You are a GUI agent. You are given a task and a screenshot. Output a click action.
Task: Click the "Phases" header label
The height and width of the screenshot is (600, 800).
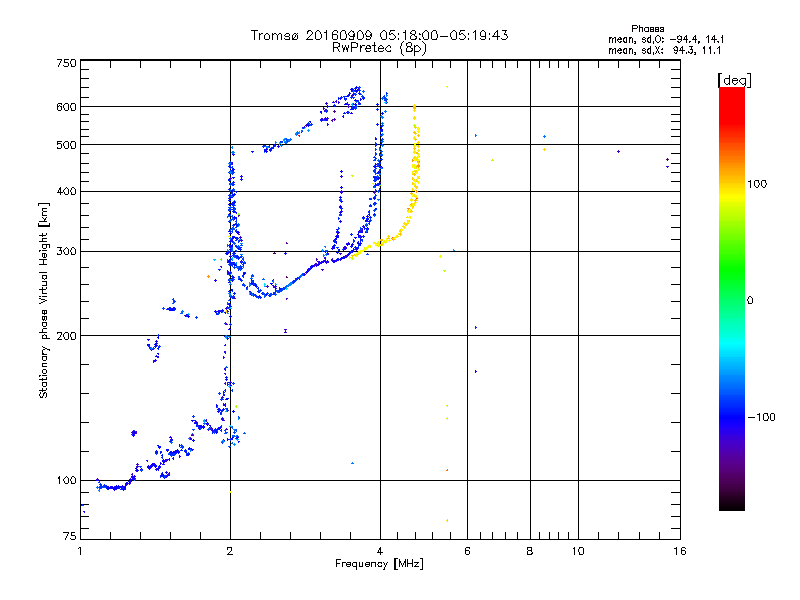(647, 29)
